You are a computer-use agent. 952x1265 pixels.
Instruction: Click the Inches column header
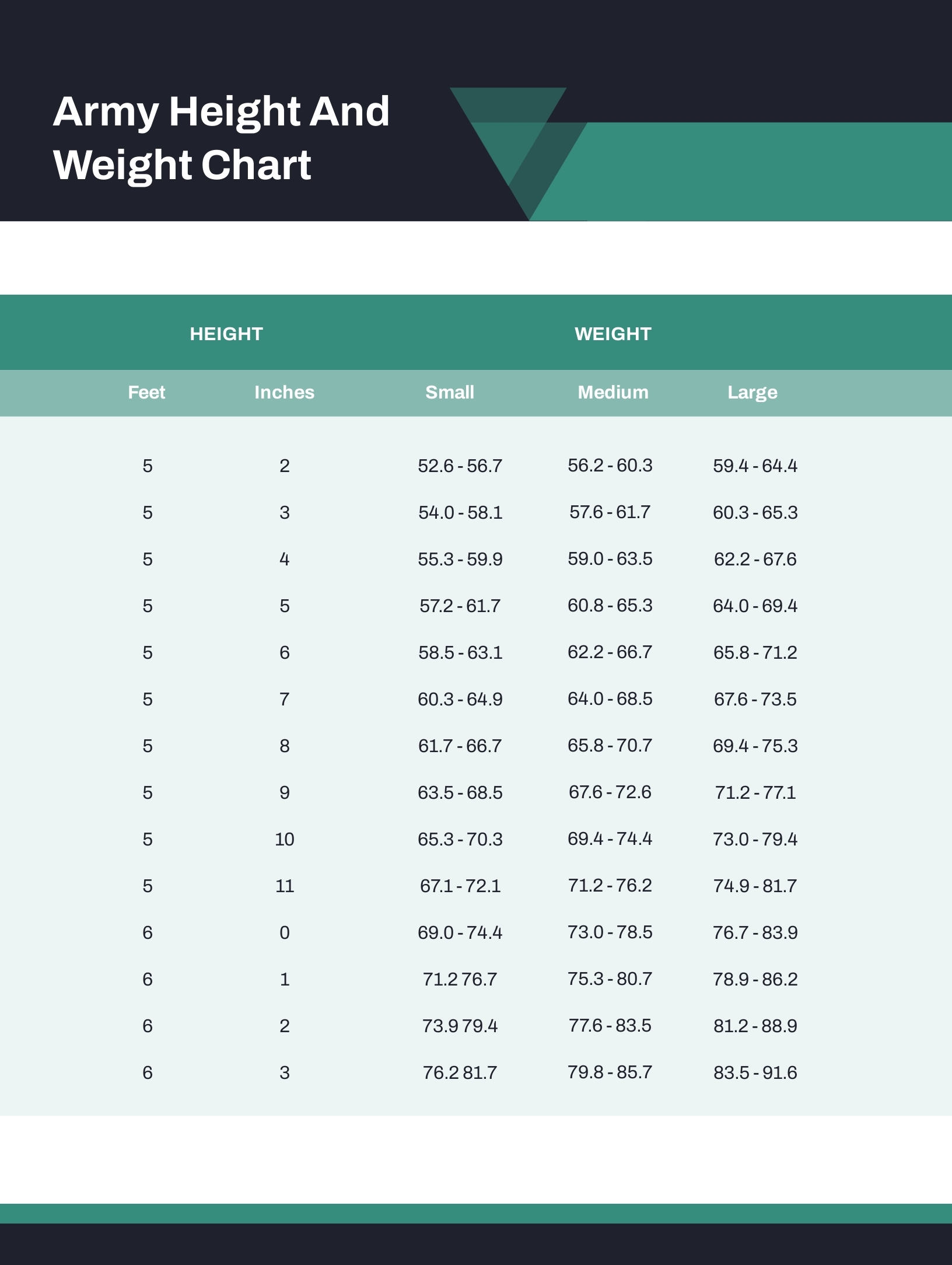[x=284, y=392]
